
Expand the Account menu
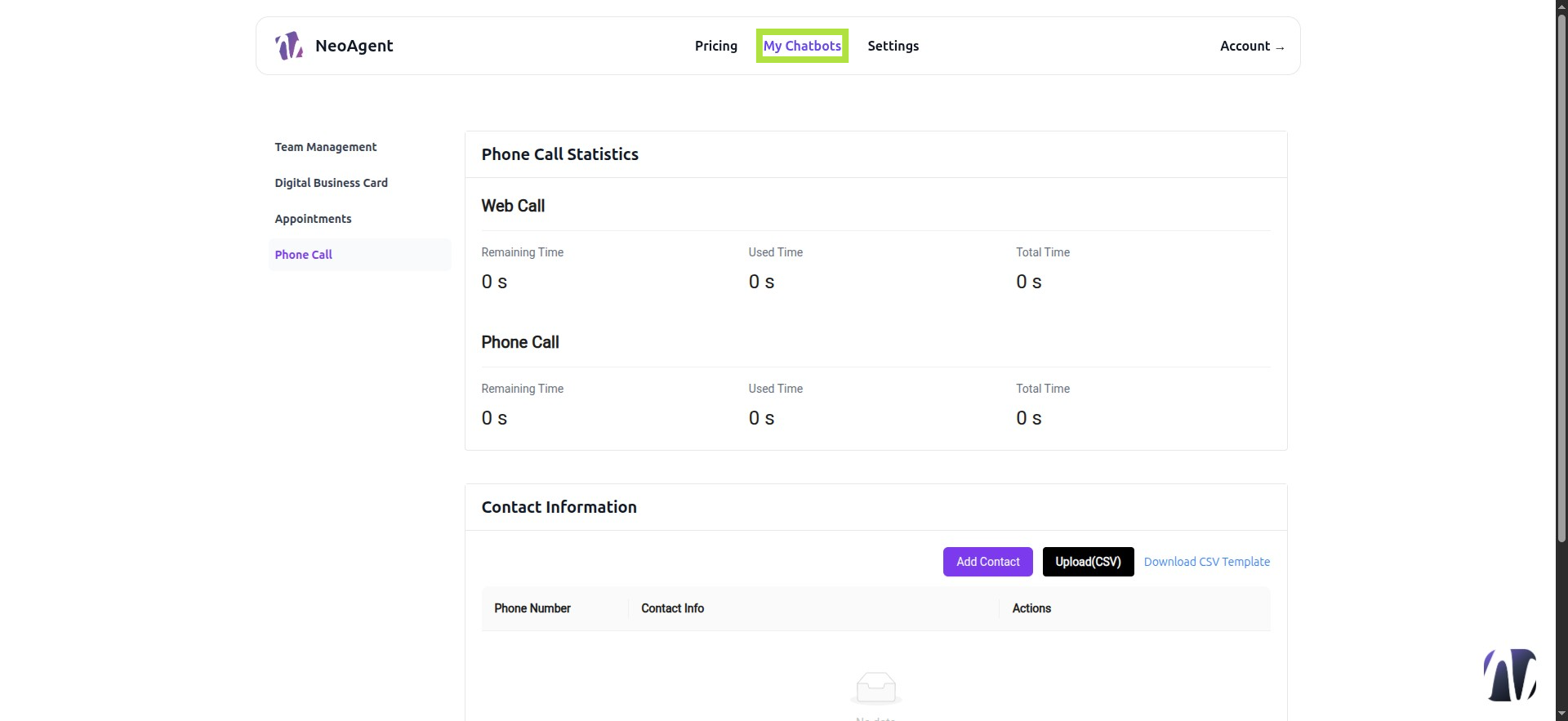(1252, 46)
